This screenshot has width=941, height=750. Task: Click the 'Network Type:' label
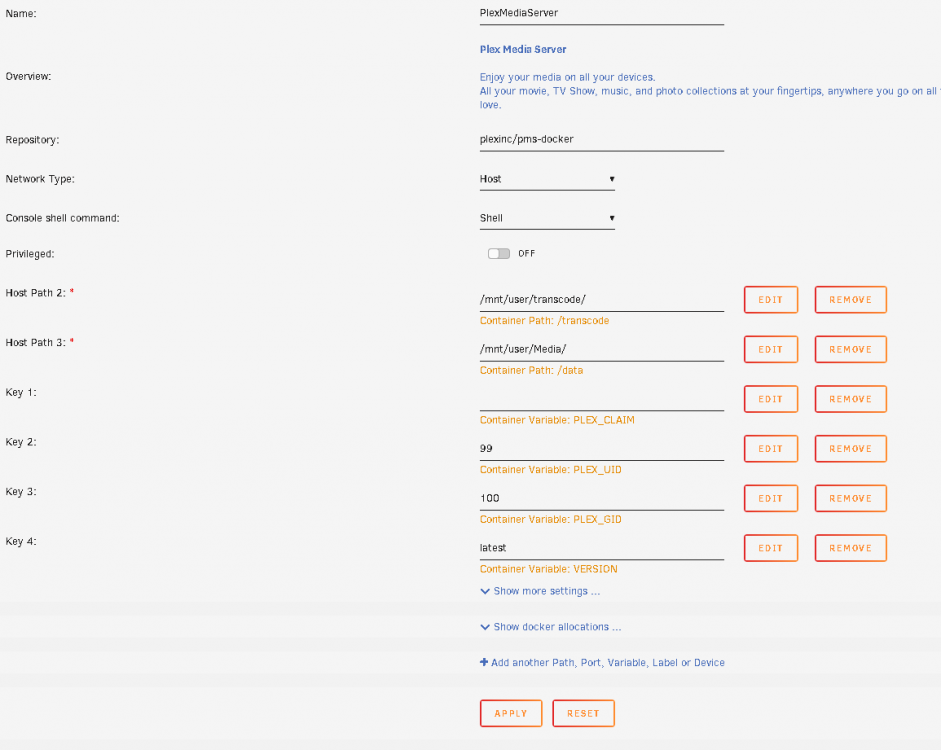click(x=40, y=179)
